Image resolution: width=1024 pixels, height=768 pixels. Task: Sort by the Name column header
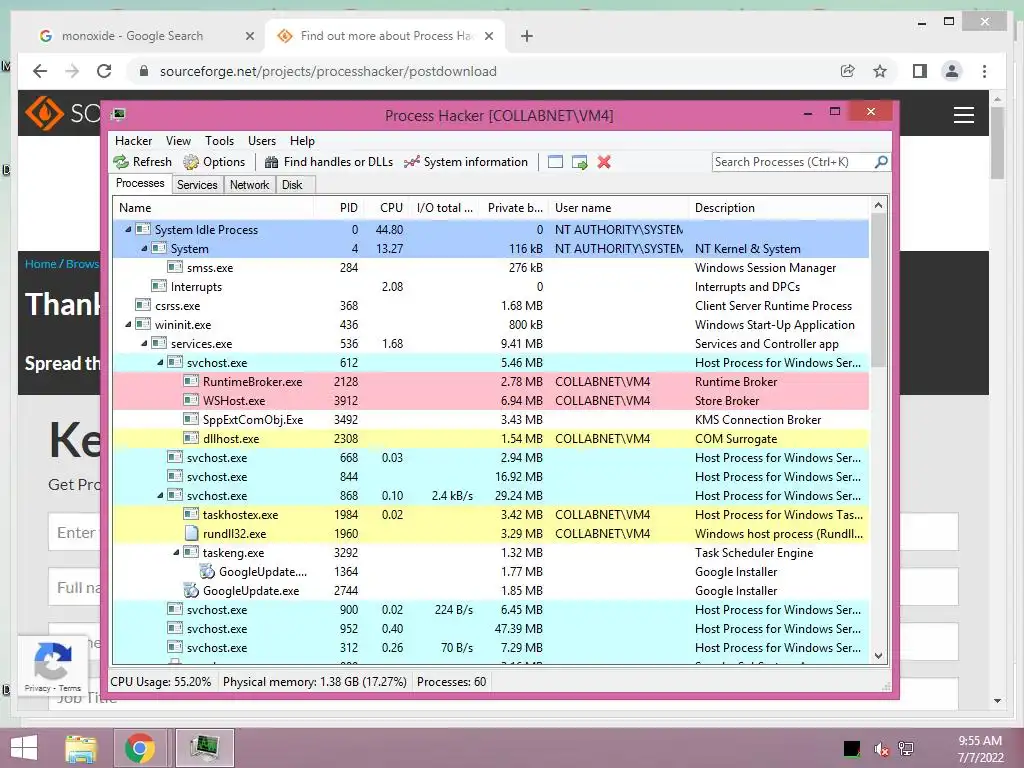(213, 208)
